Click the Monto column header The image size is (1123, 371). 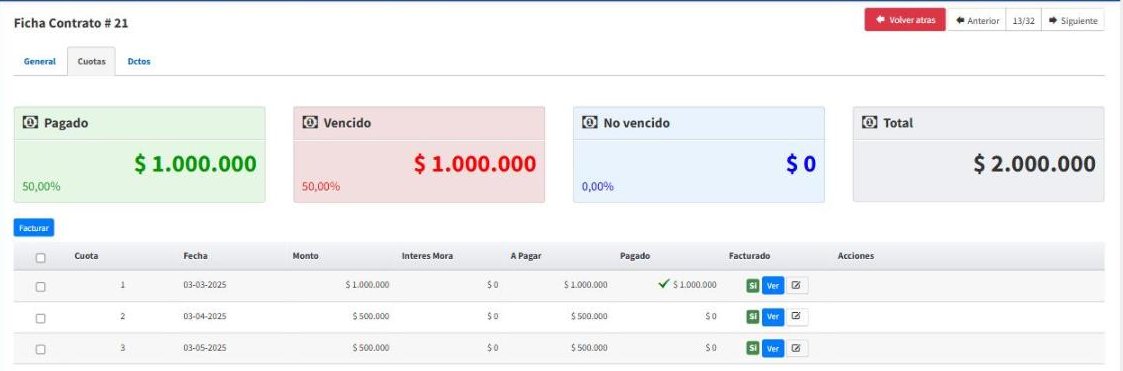click(x=306, y=256)
